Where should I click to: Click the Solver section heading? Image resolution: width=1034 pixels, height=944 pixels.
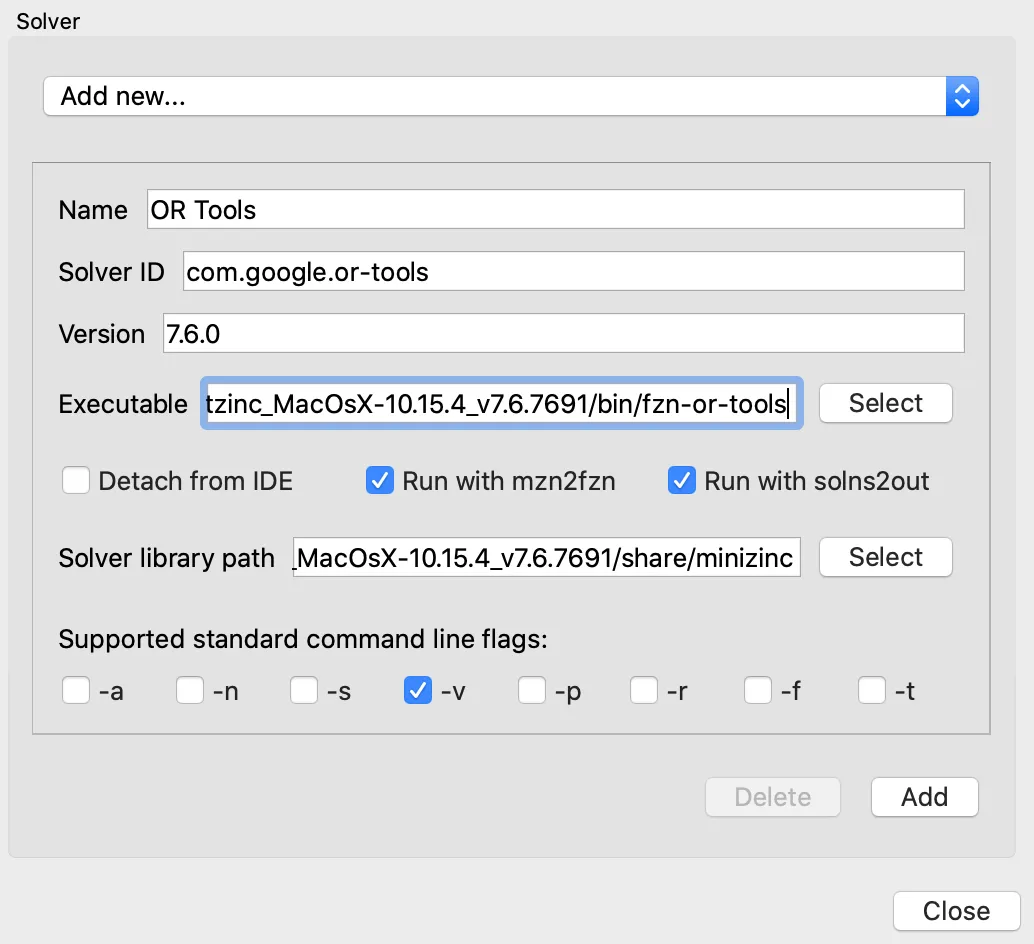click(48, 21)
